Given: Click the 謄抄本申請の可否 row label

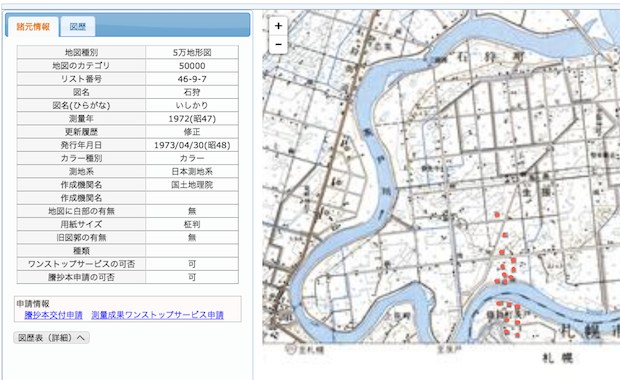Looking at the screenshot, I should (81, 277).
